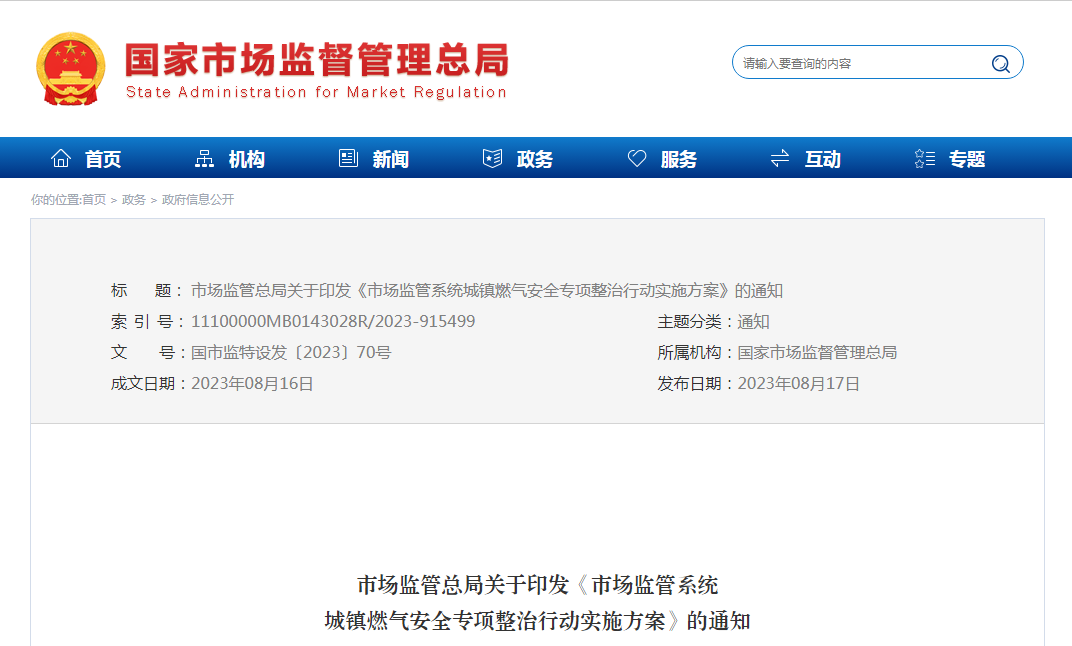Select 政务 in the blue navigation bar

[535, 160]
